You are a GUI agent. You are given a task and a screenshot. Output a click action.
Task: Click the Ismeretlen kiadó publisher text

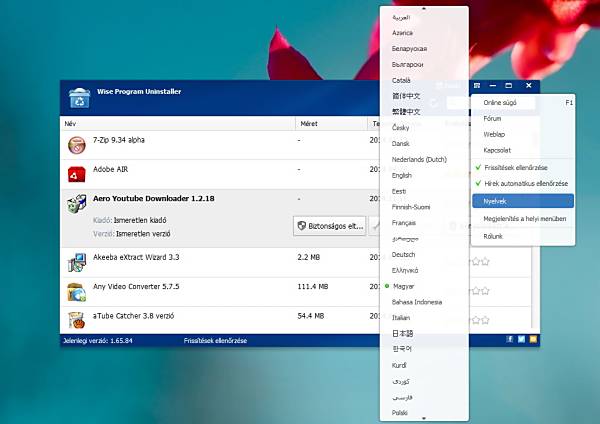pos(140,220)
